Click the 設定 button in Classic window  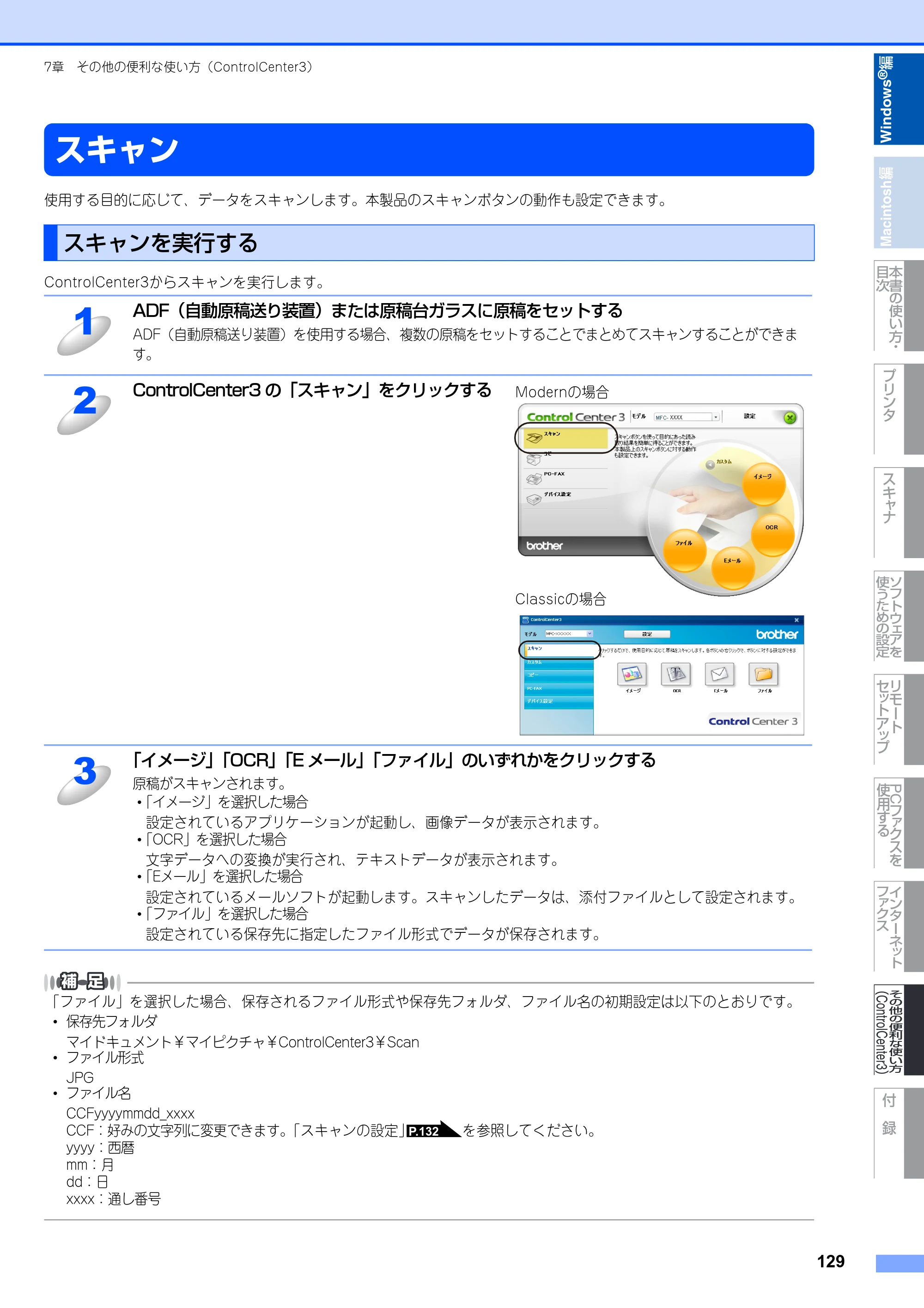pyautogui.click(x=647, y=633)
